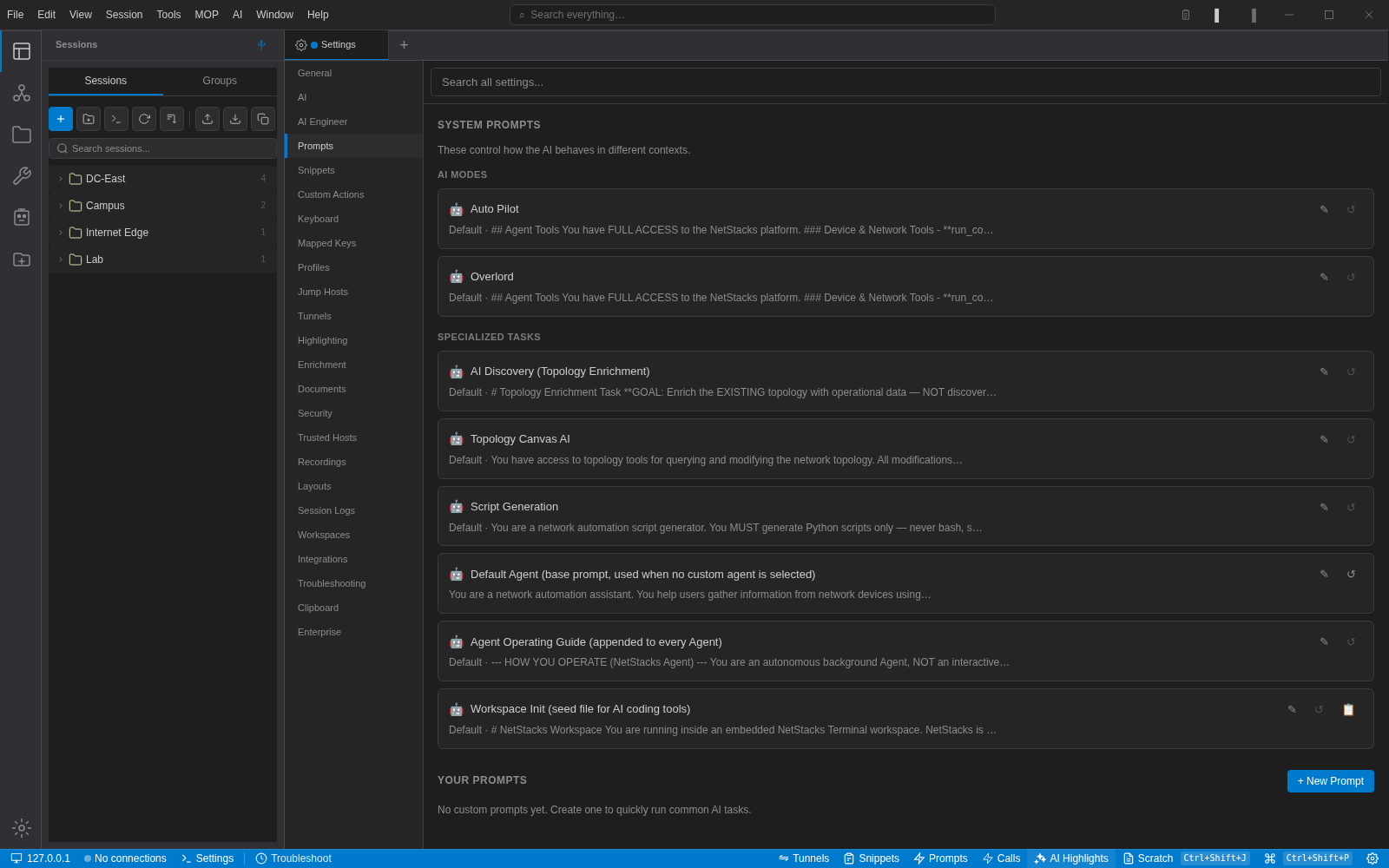Viewport: 1389px width, 868px height.
Task: Click the blue plus new session button
Action: (61, 119)
